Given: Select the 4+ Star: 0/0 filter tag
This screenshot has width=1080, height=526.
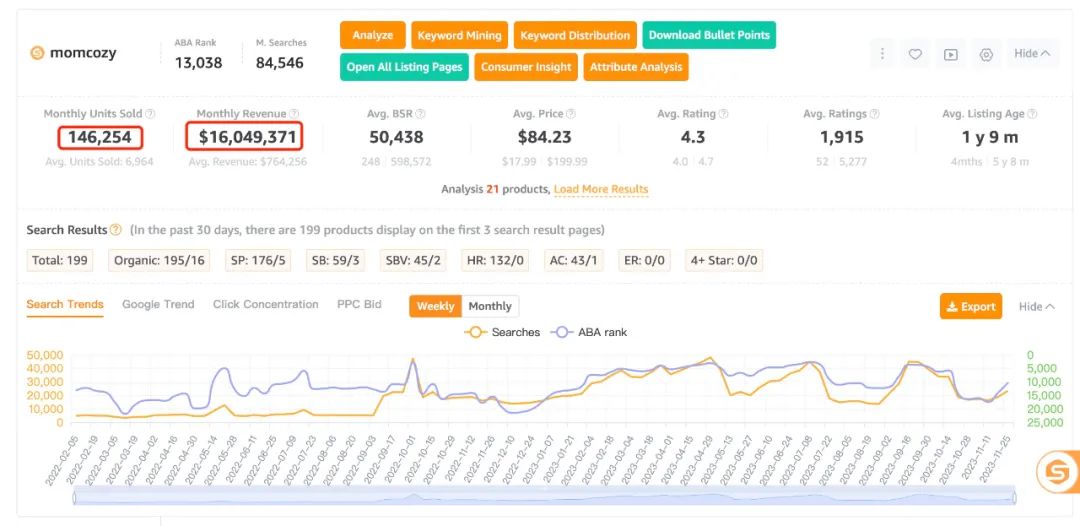Looking at the screenshot, I should [x=724, y=261].
